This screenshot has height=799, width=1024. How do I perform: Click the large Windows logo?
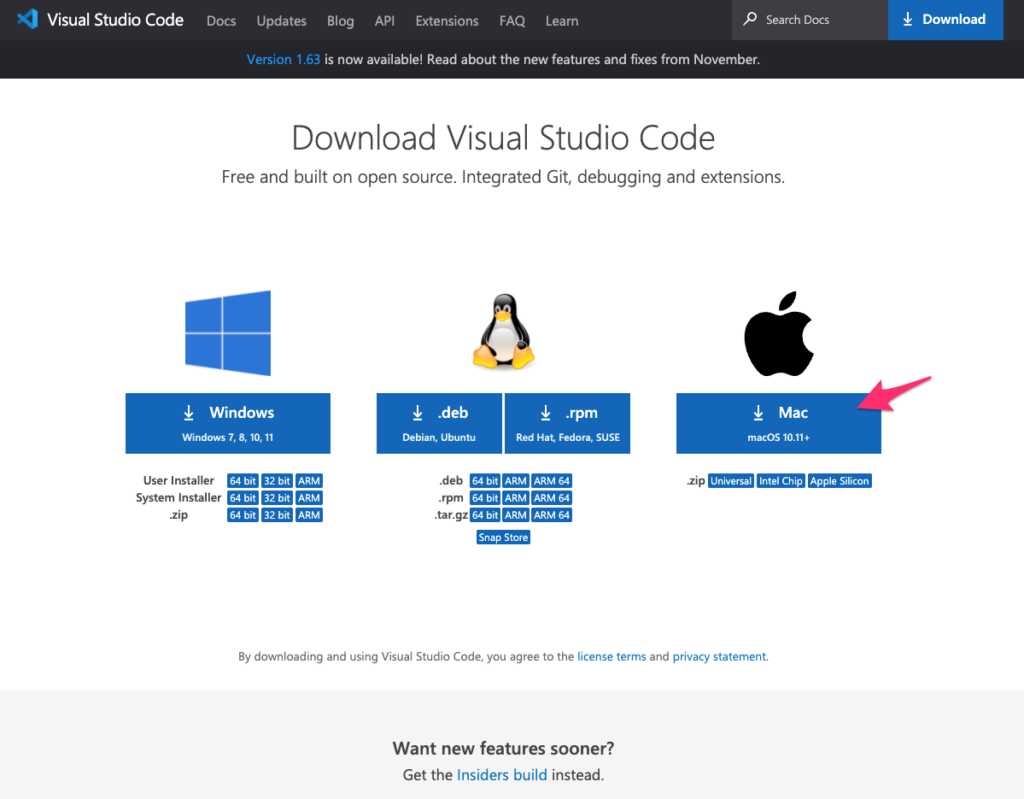pos(228,333)
